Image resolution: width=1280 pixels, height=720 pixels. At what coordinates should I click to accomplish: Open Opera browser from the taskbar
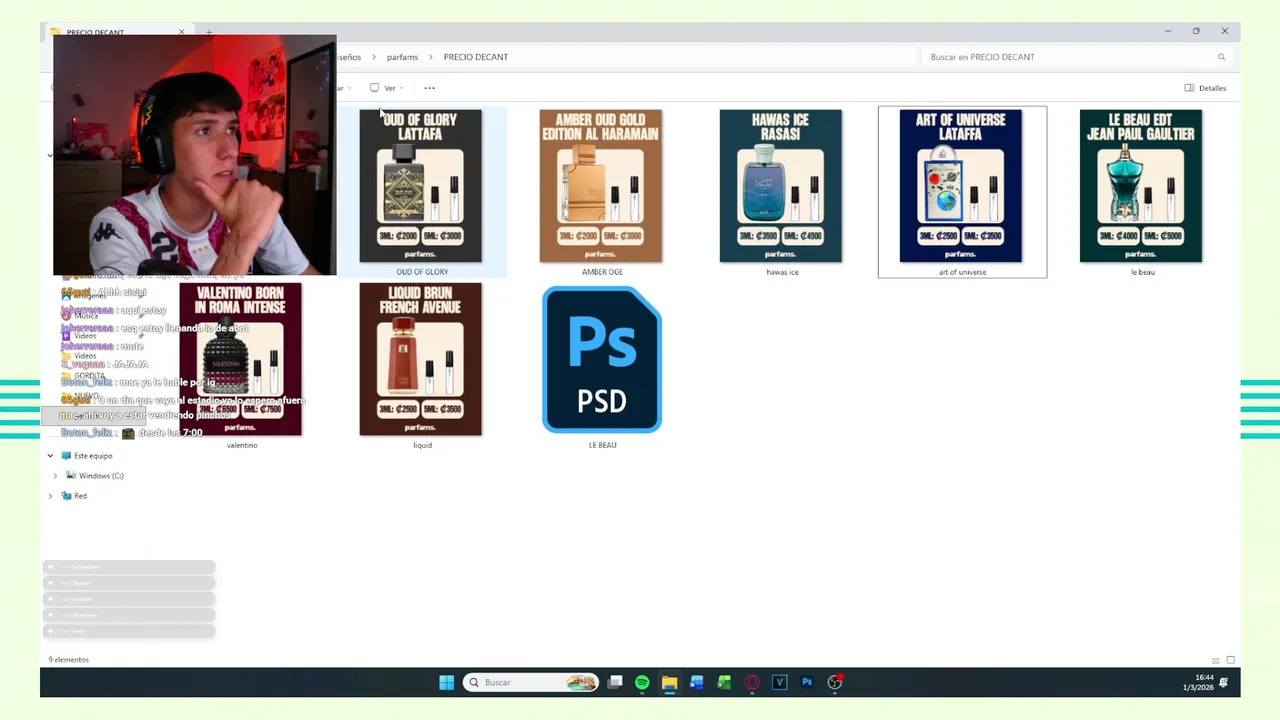[752, 682]
